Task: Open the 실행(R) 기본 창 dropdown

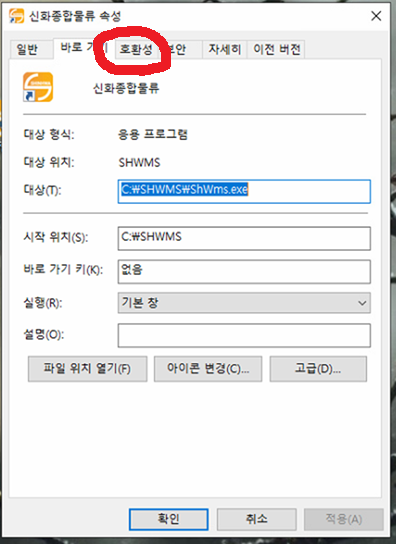Action: pyautogui.click(x=244, y=303)
